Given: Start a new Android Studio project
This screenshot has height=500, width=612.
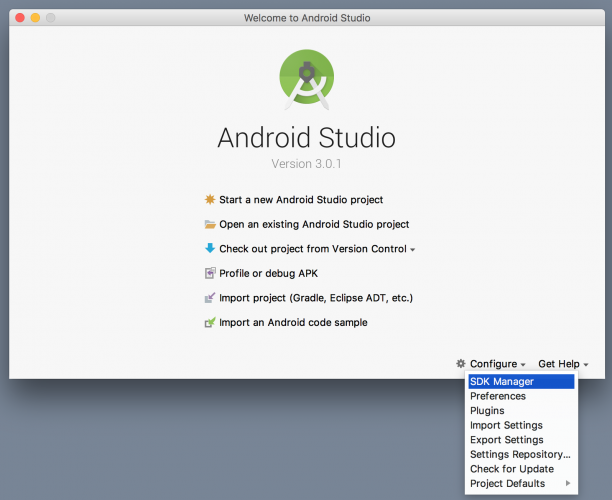Looking at the screenshot, I should click(301, 200).
